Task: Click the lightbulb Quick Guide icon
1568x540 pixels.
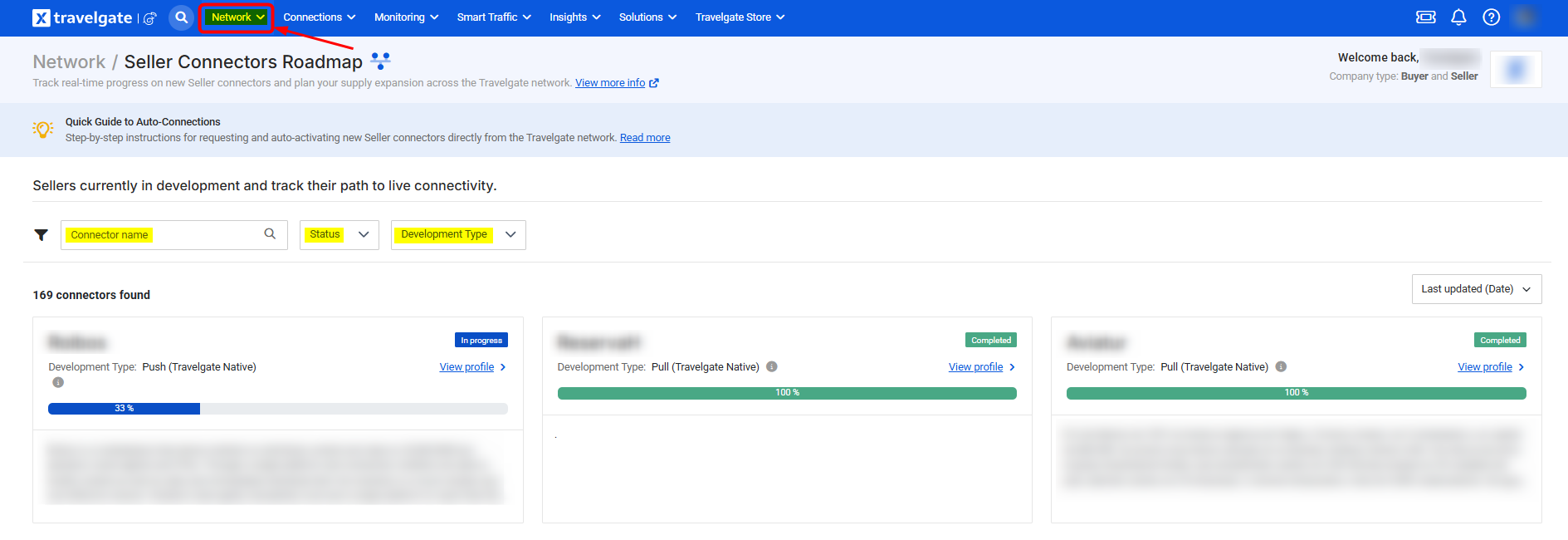Action: (x=43, y=130)
